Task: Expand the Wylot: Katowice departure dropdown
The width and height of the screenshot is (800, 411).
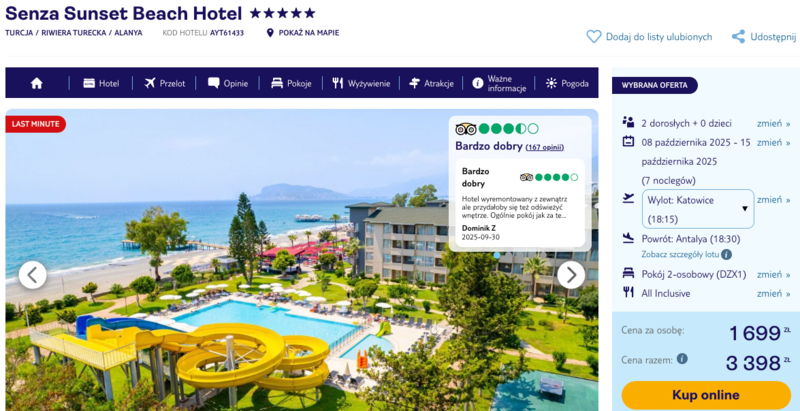Action: (x=697, y=209)
